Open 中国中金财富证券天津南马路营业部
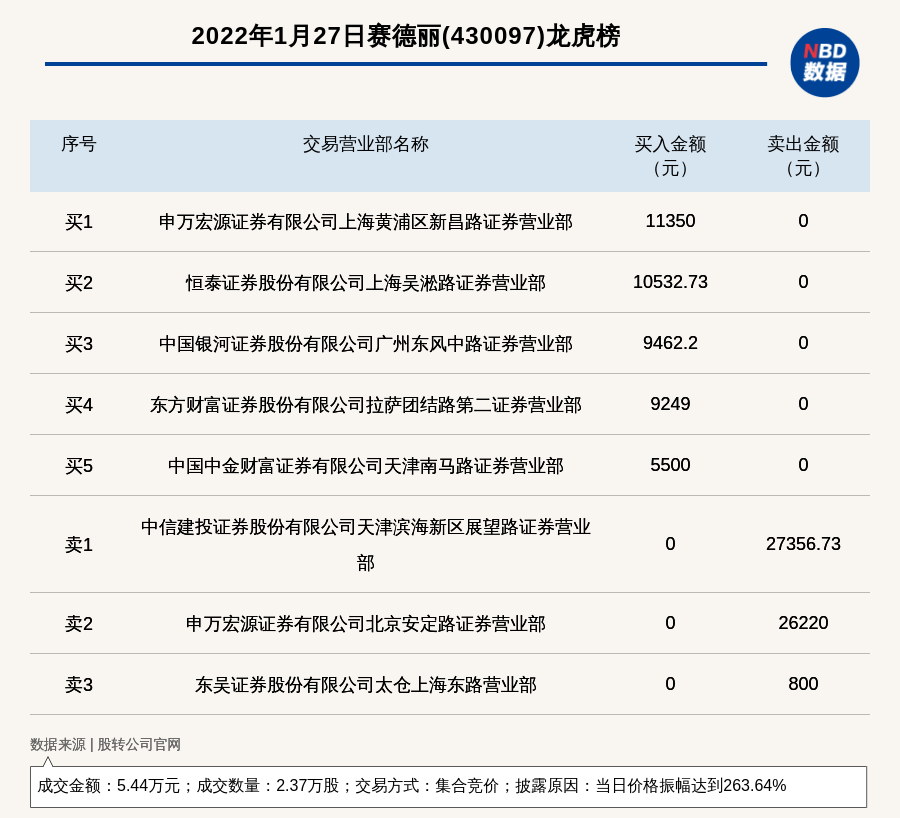This screenshot has width=900, height=818. [365, 466]
